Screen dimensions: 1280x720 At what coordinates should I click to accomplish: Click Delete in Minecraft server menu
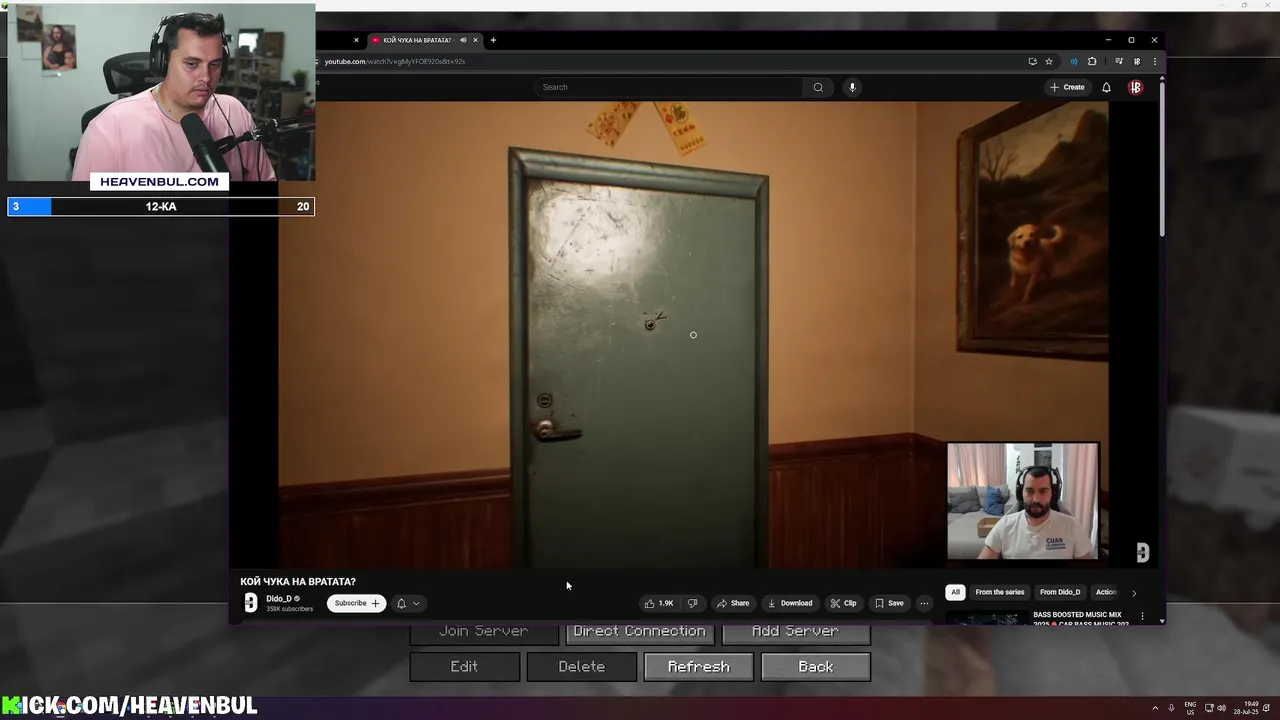(582, 667)
